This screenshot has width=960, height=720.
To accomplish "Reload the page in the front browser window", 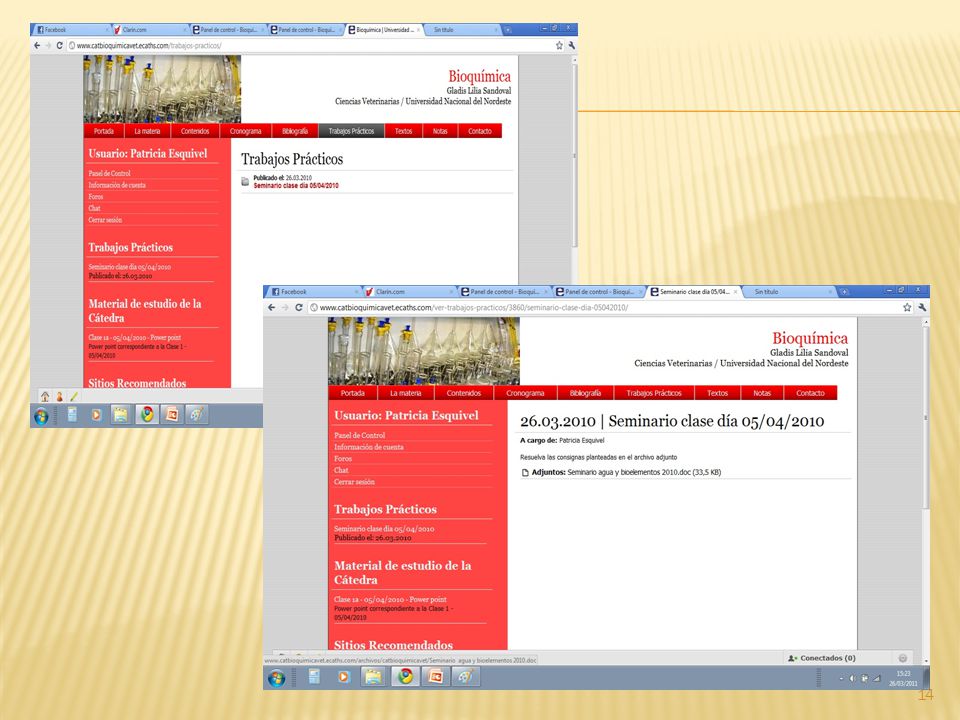I will pyautogui.click(x=299, y=307).
